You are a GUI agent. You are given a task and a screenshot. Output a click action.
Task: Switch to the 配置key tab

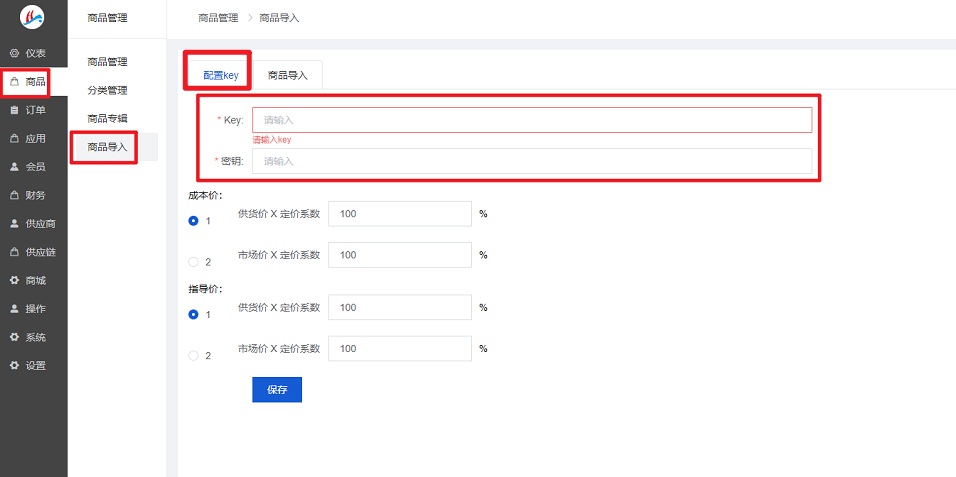[x=221, y=76]
